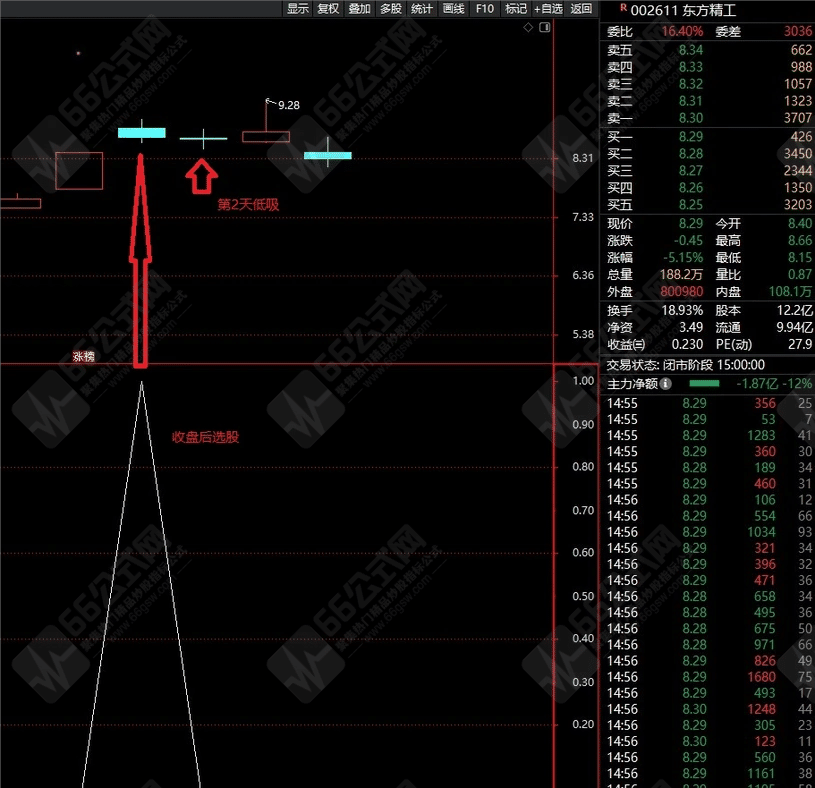Click the small panel icon beside the diamond

pyautogui.click(x=541, y=28)
